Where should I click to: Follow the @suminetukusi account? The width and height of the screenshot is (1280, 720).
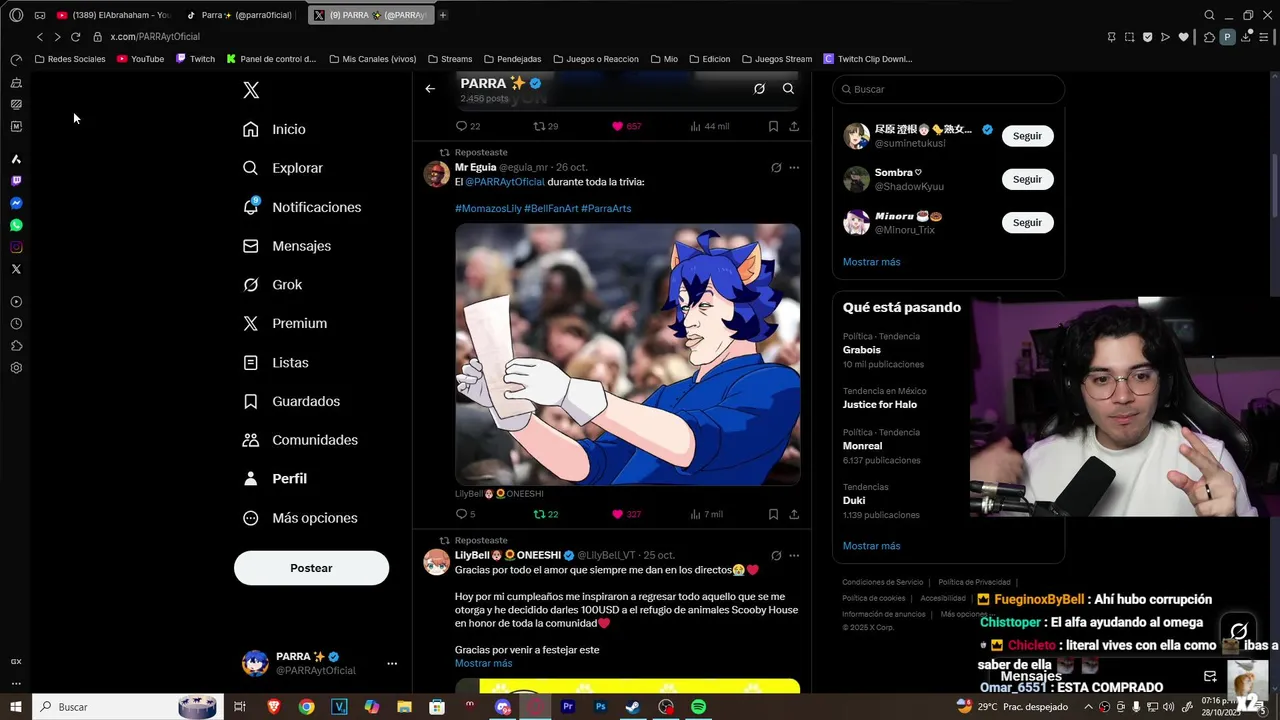(x=1027, y=136)
